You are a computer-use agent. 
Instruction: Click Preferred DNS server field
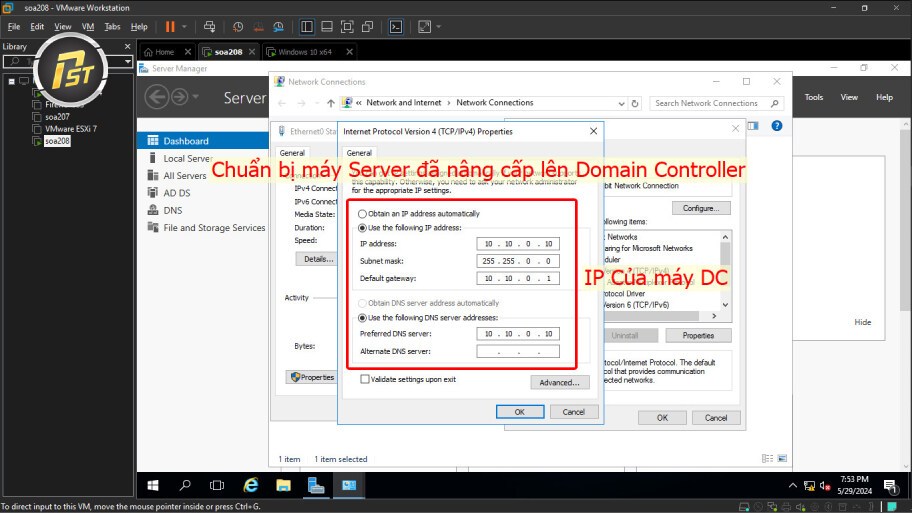click(518, 334)
